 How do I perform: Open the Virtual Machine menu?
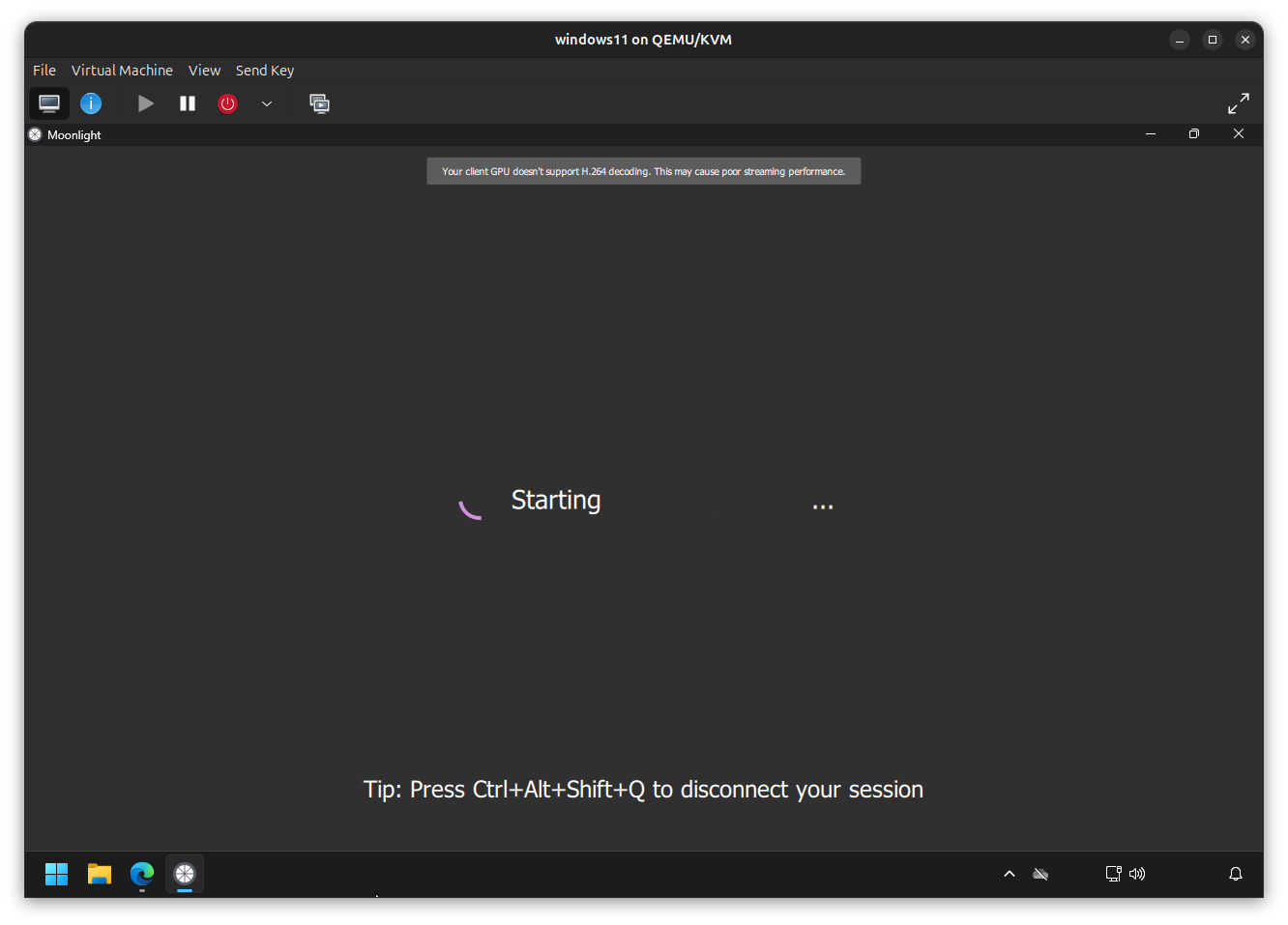click(x=122, y=70)
